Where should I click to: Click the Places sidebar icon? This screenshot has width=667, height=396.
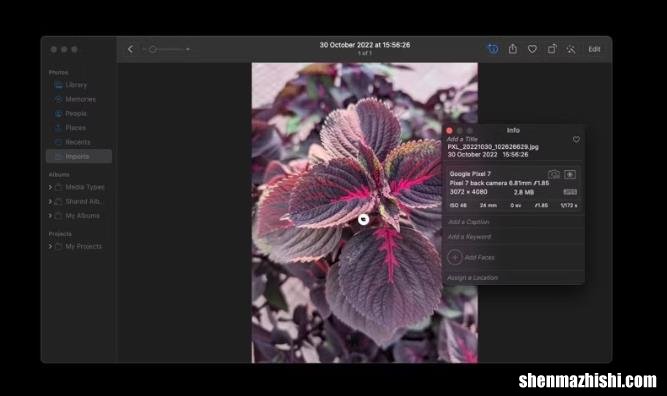click(58, 128)
